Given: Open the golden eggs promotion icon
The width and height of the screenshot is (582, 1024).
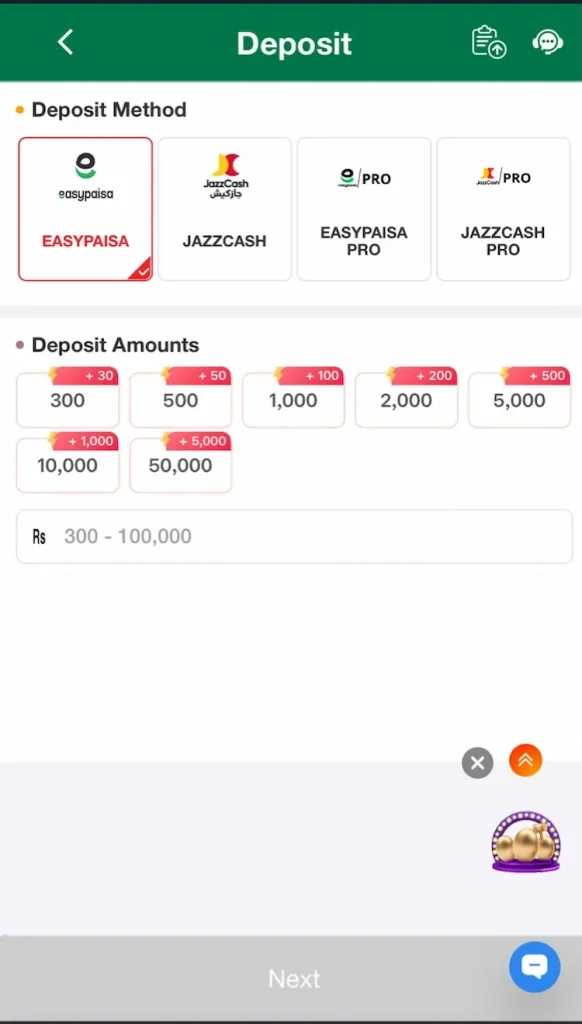Looking at the screenshot, I should [x=526, y=842].
